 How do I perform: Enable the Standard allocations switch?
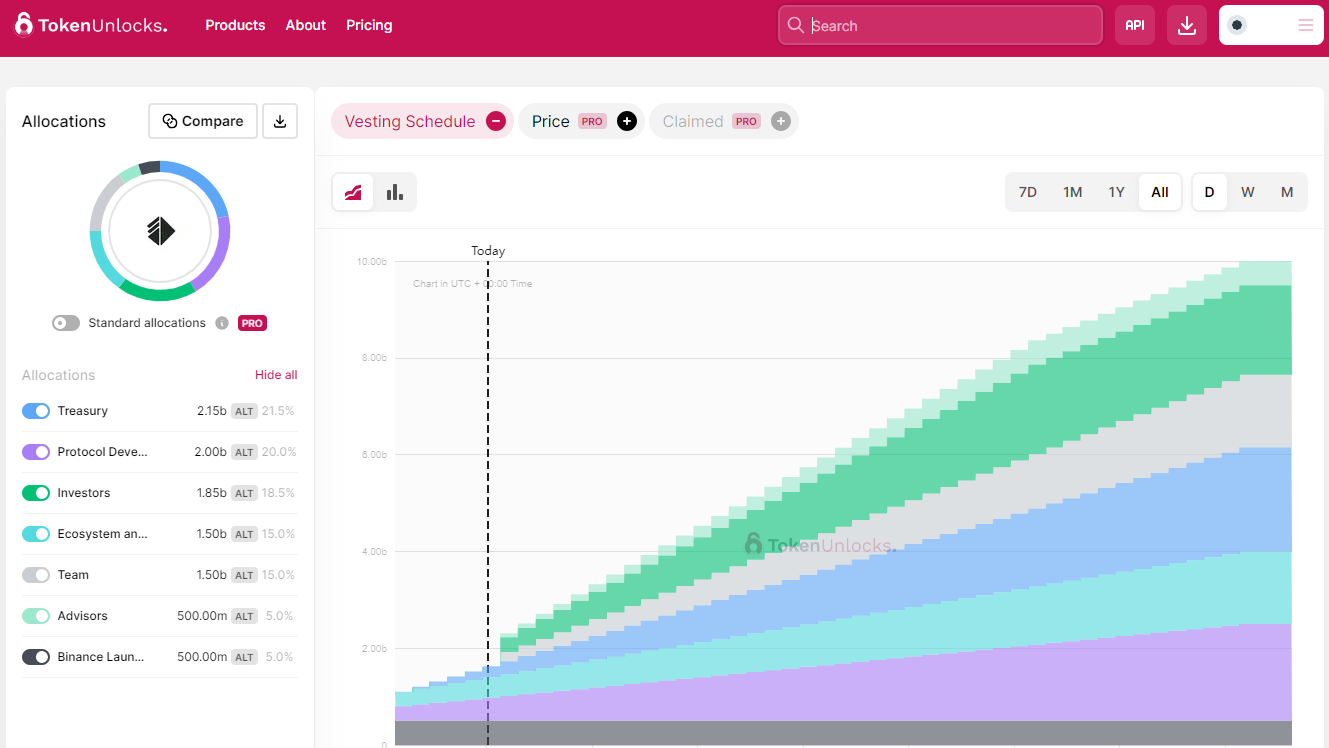66,323
